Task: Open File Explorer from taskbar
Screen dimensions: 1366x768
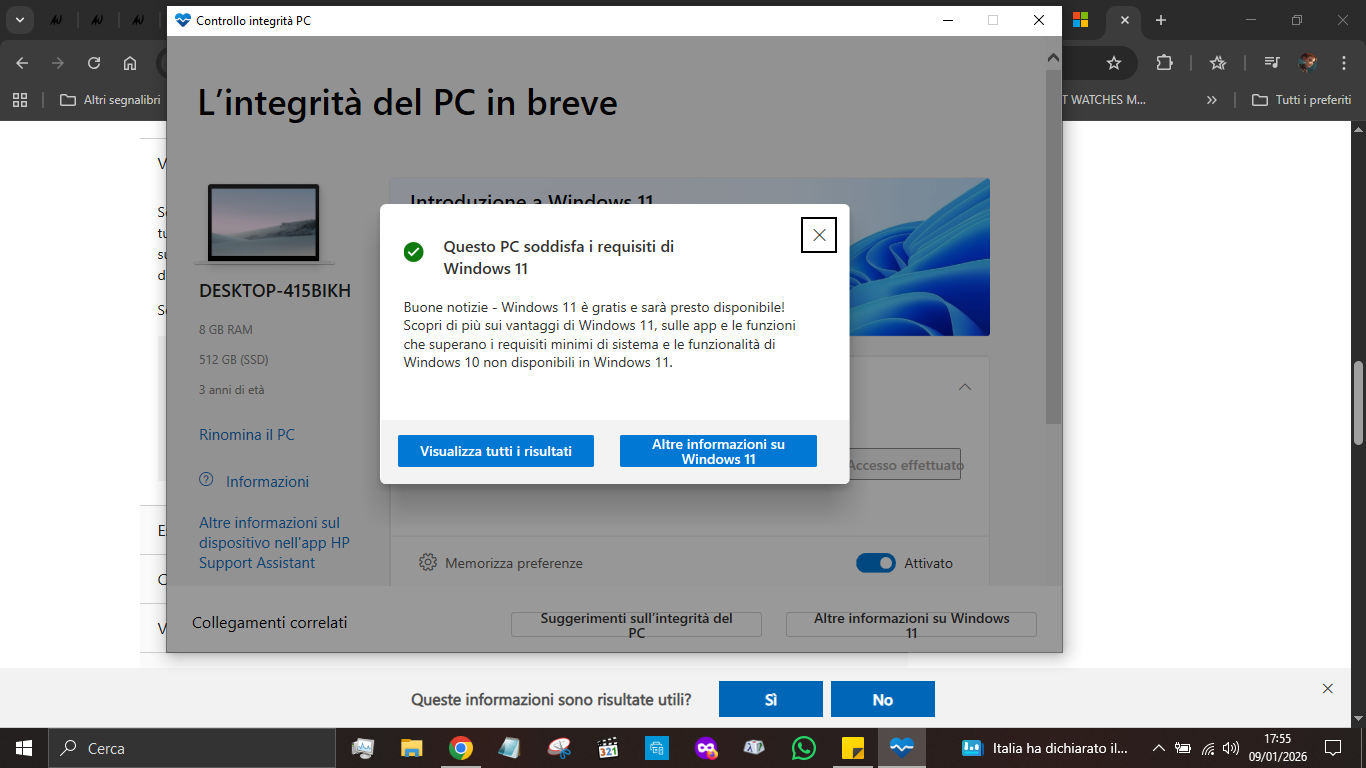Action: (411, 748)
